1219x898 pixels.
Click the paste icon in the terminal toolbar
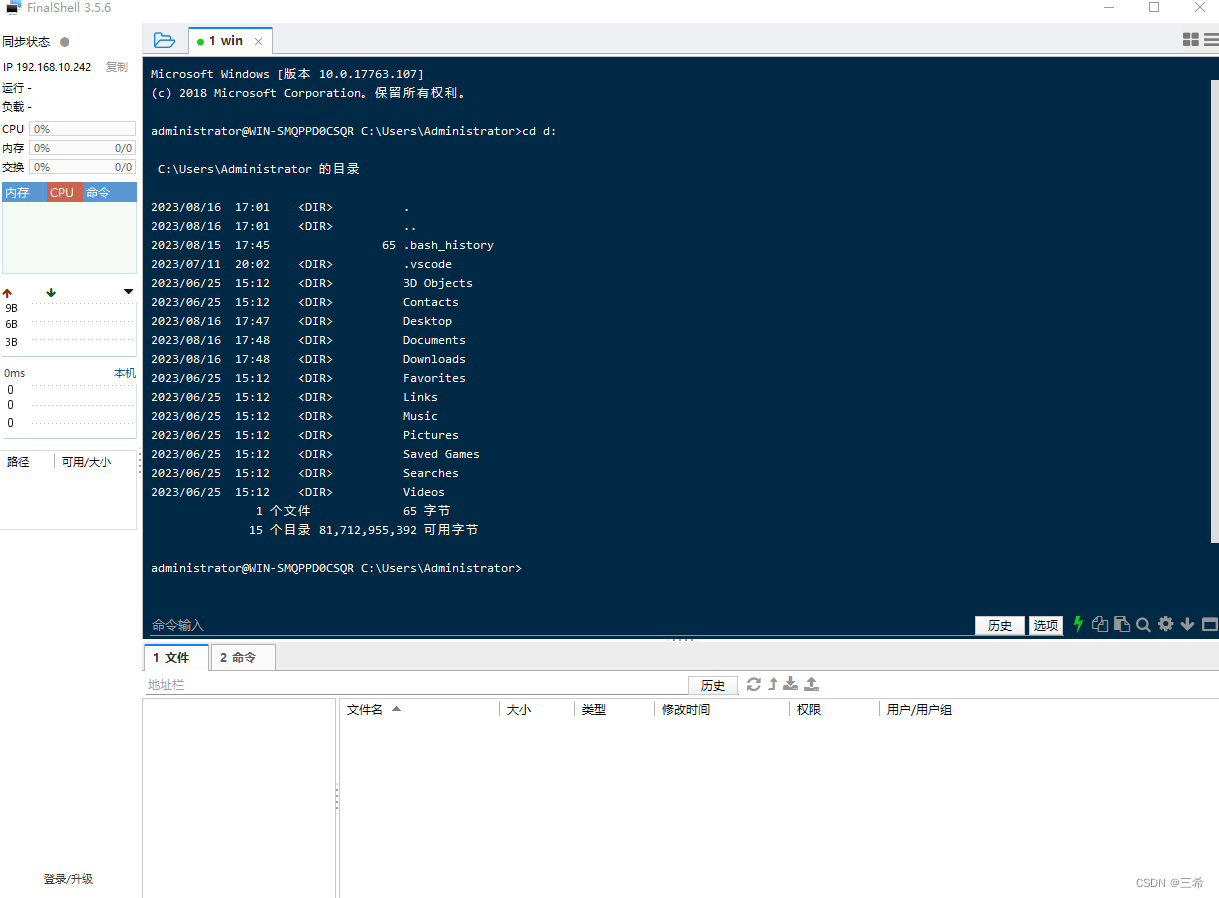pos(1120,625)
